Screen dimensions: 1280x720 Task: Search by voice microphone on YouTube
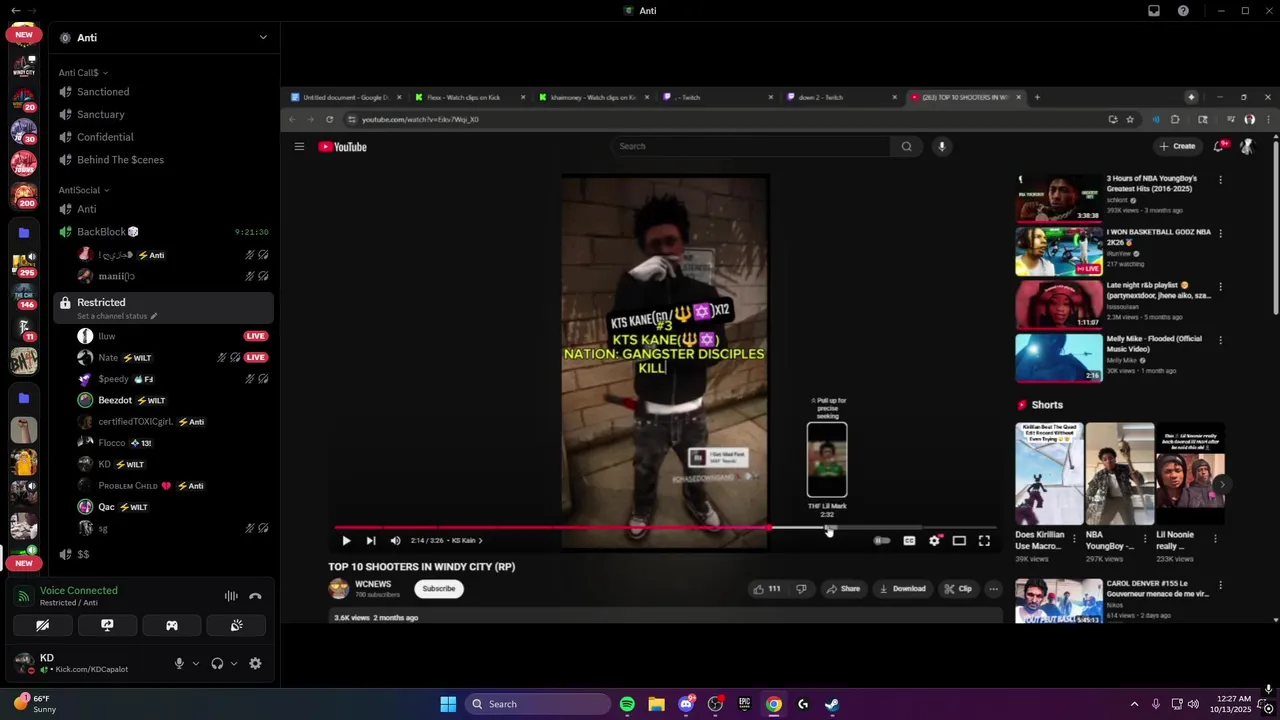pyautogui.click(x=941, y=146)
